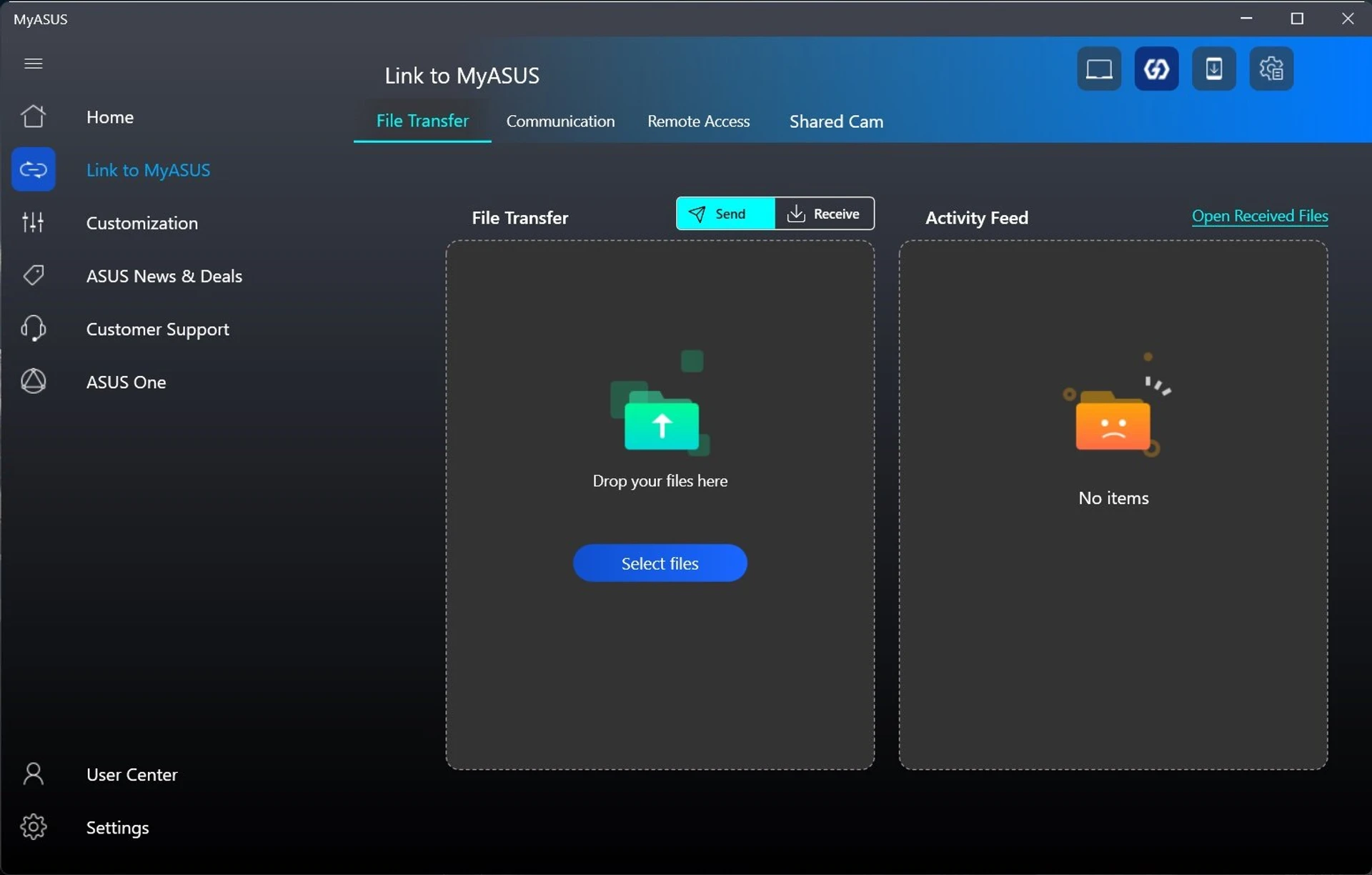
Task: Click the ASUS News & Deals tag icon
Action: (x=33, y=275)
